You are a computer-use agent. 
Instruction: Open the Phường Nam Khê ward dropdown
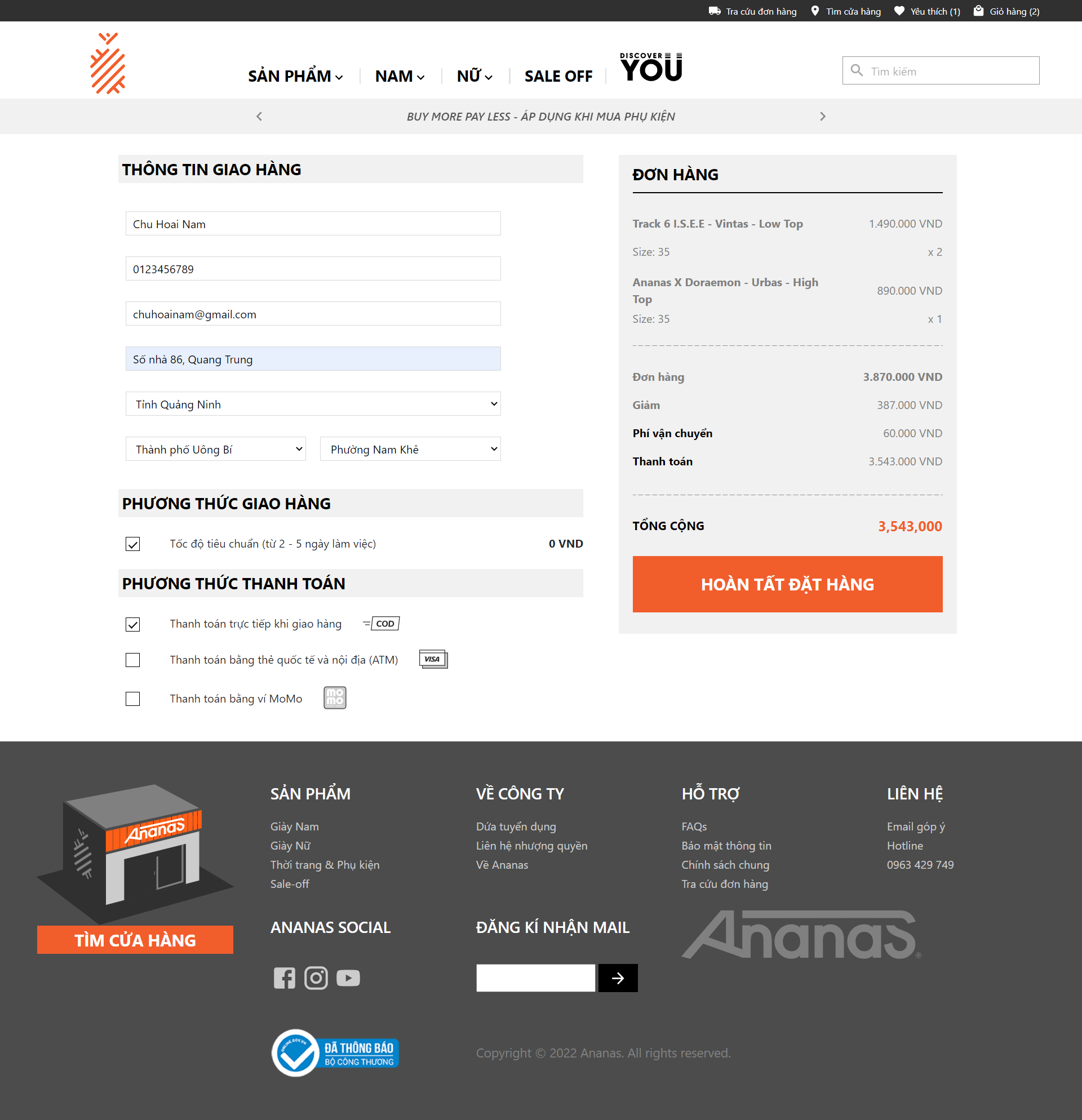click(x=410, y=449)
